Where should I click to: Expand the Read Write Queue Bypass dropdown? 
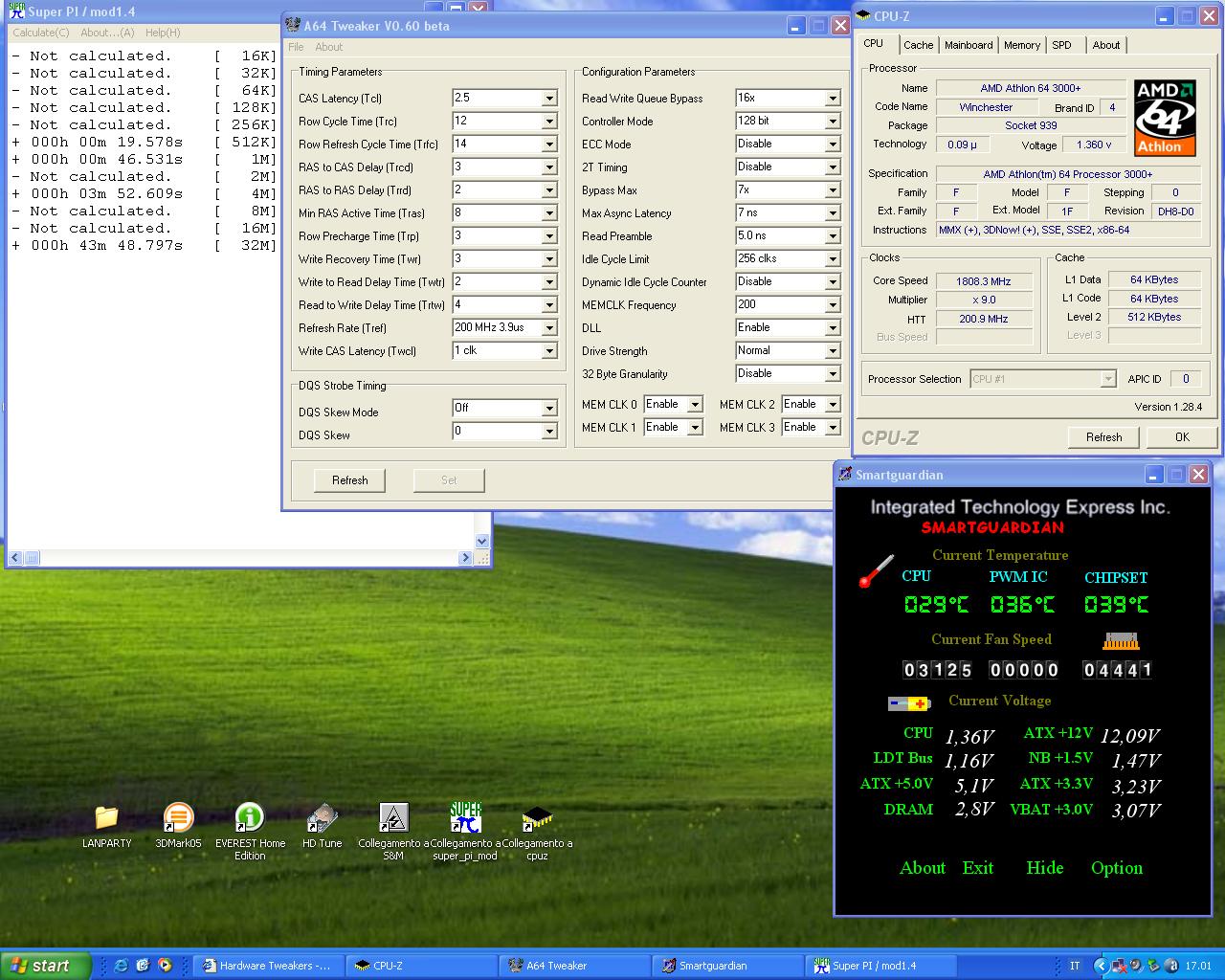(x=833, y=99)
